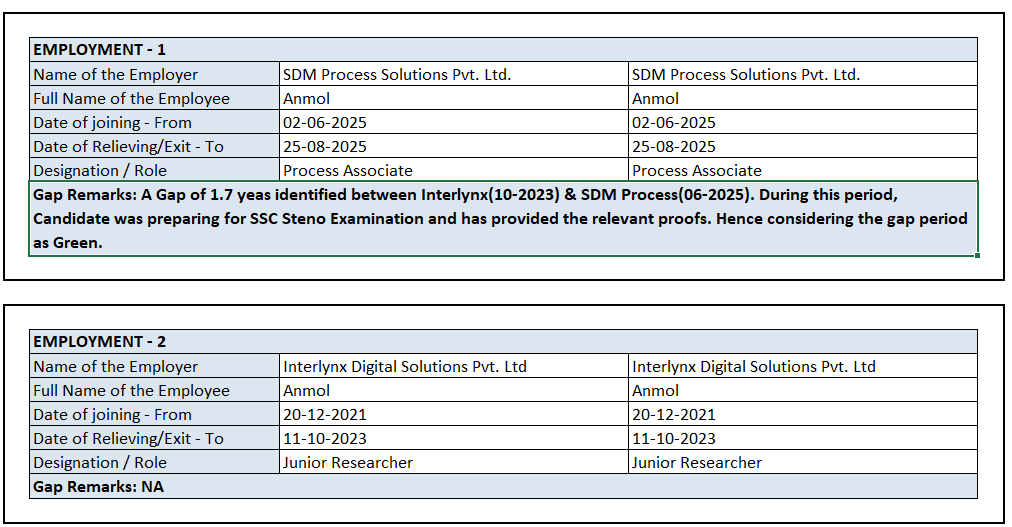The height and width of the screenshot is (527, 1012).
Task: Click the first SDM Process Solutions employer cell
Action: click(x=454, y=74)
